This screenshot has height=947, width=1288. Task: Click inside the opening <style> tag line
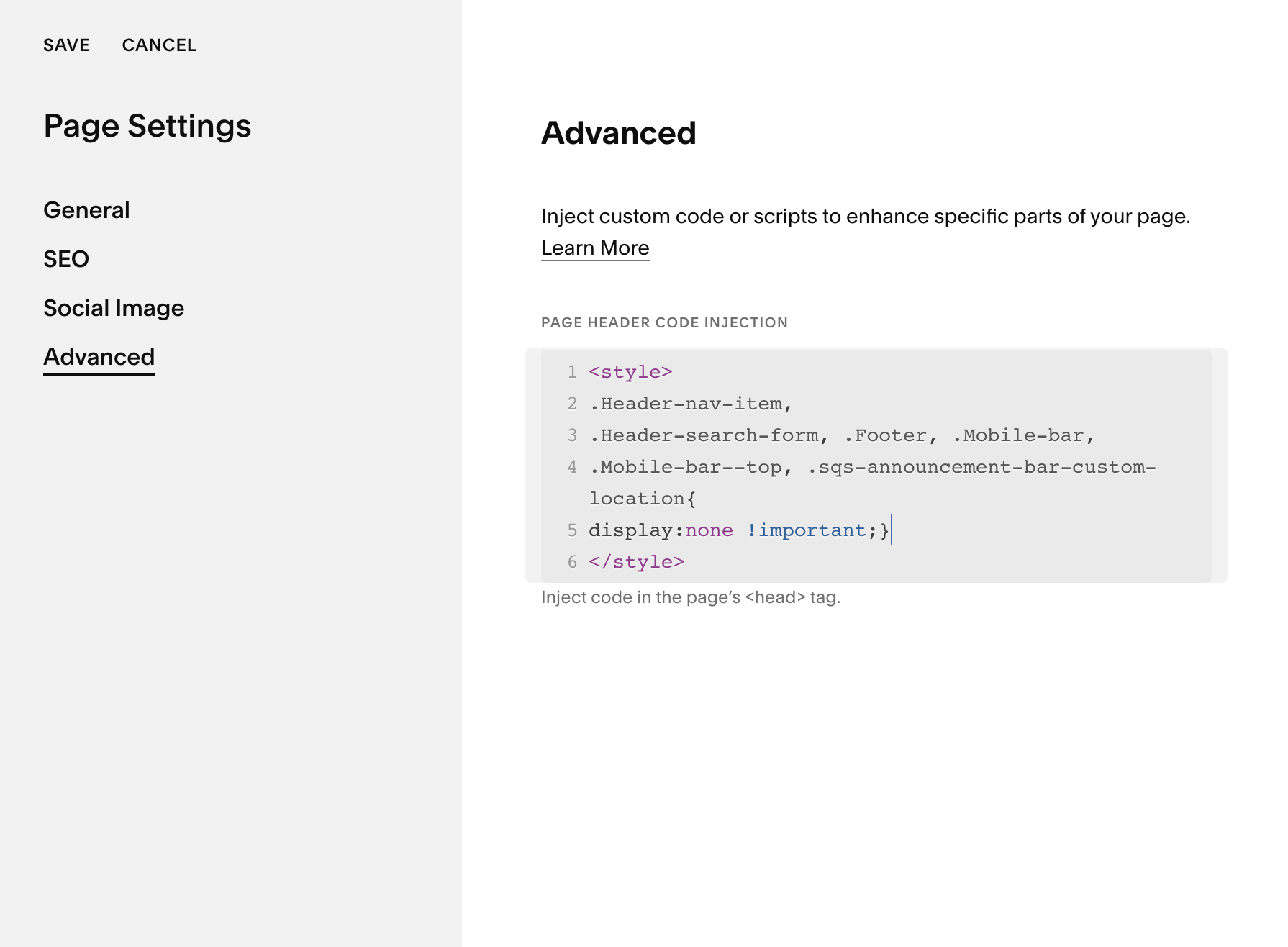630,372
